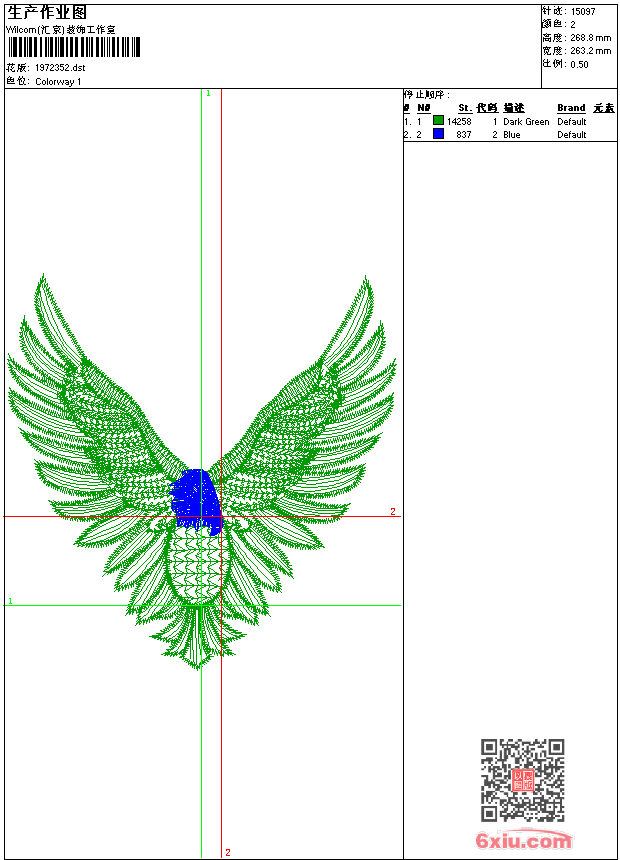
Task: Click the eagle's scaled chest area
Action: click(x=200, y=565)
